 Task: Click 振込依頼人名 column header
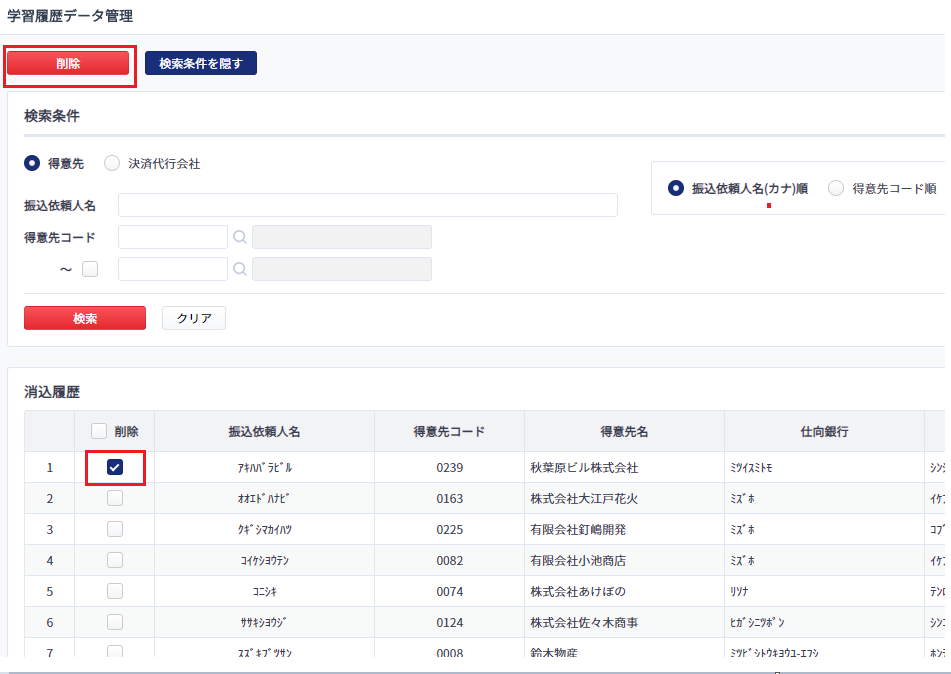pos(264,431)
